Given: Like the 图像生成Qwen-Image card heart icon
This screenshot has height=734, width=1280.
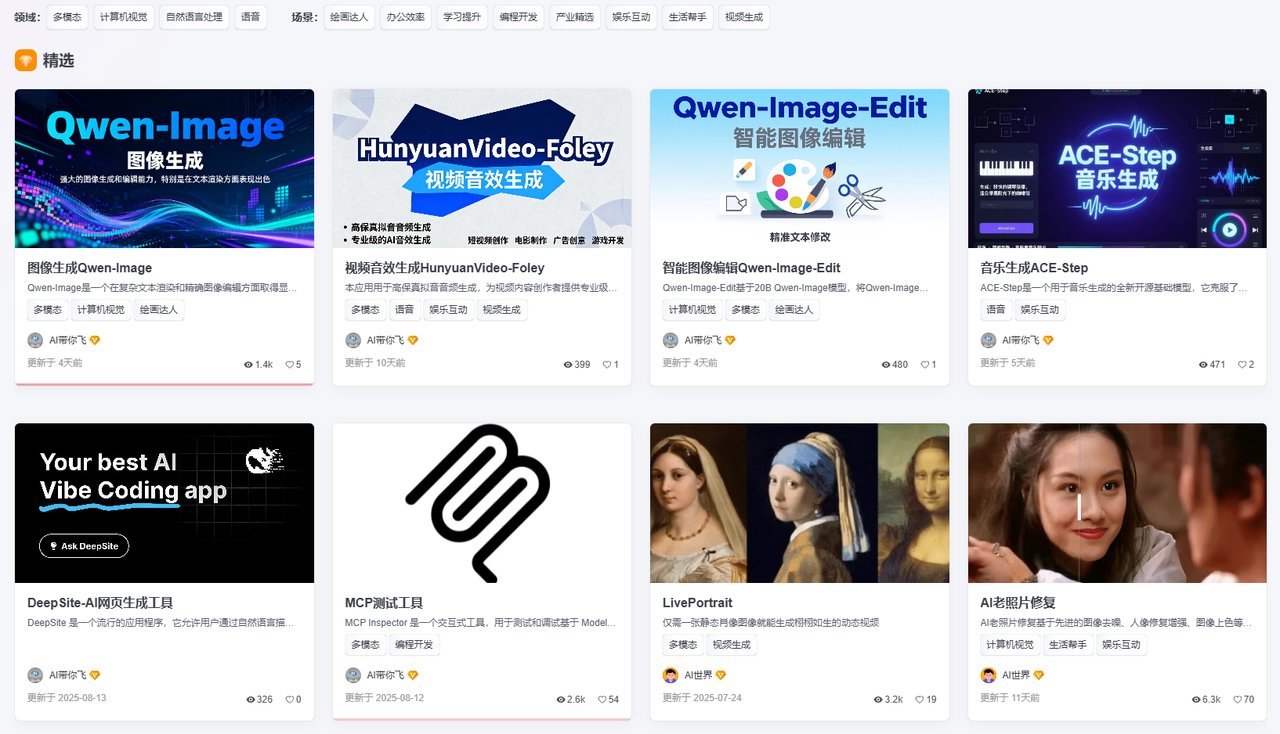Looking at the screenshot, I should tap(289, 365).
